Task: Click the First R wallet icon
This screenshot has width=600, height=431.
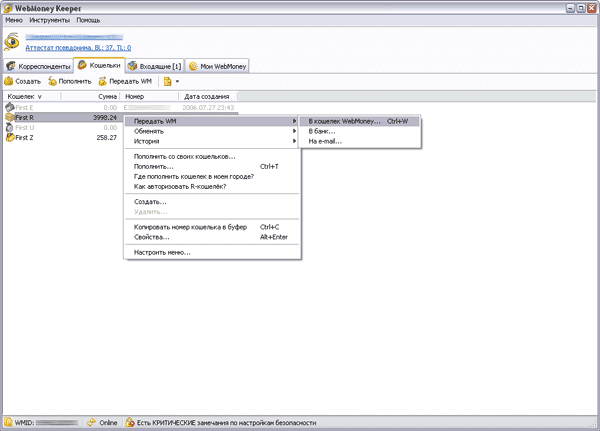Action: pos(10,118)
